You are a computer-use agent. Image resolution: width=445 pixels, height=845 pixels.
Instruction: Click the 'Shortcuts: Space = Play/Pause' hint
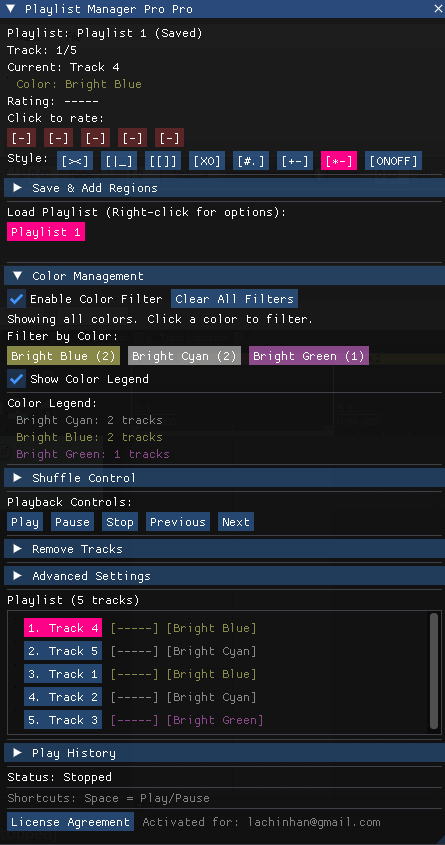[108, 798]
